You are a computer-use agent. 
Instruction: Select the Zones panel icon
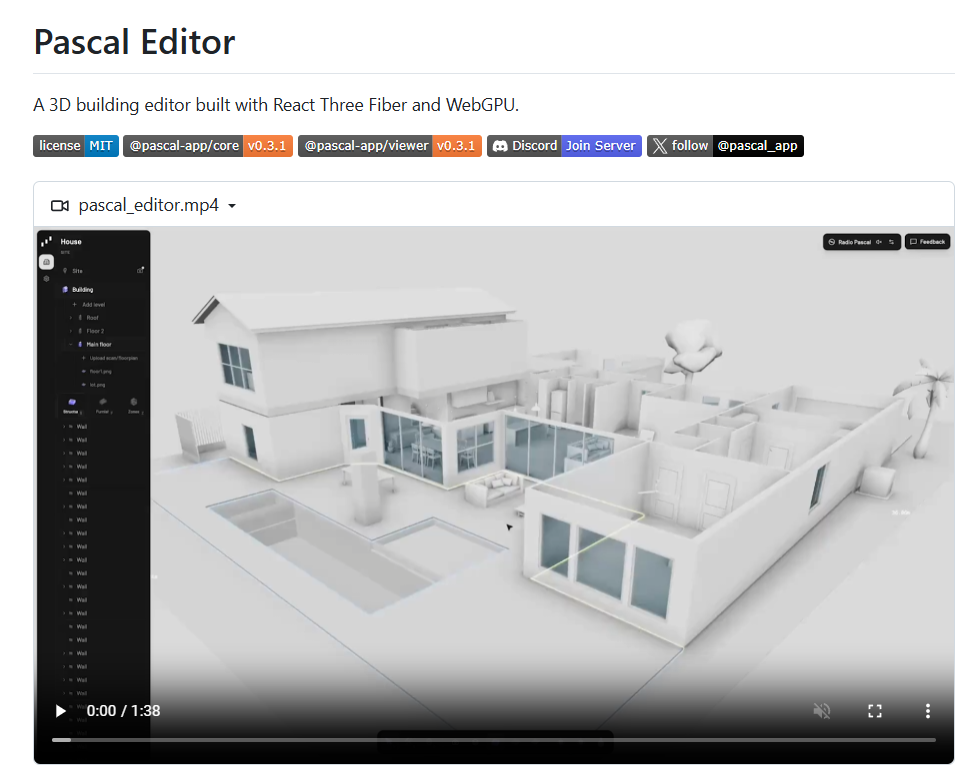[x=133, y=401]
